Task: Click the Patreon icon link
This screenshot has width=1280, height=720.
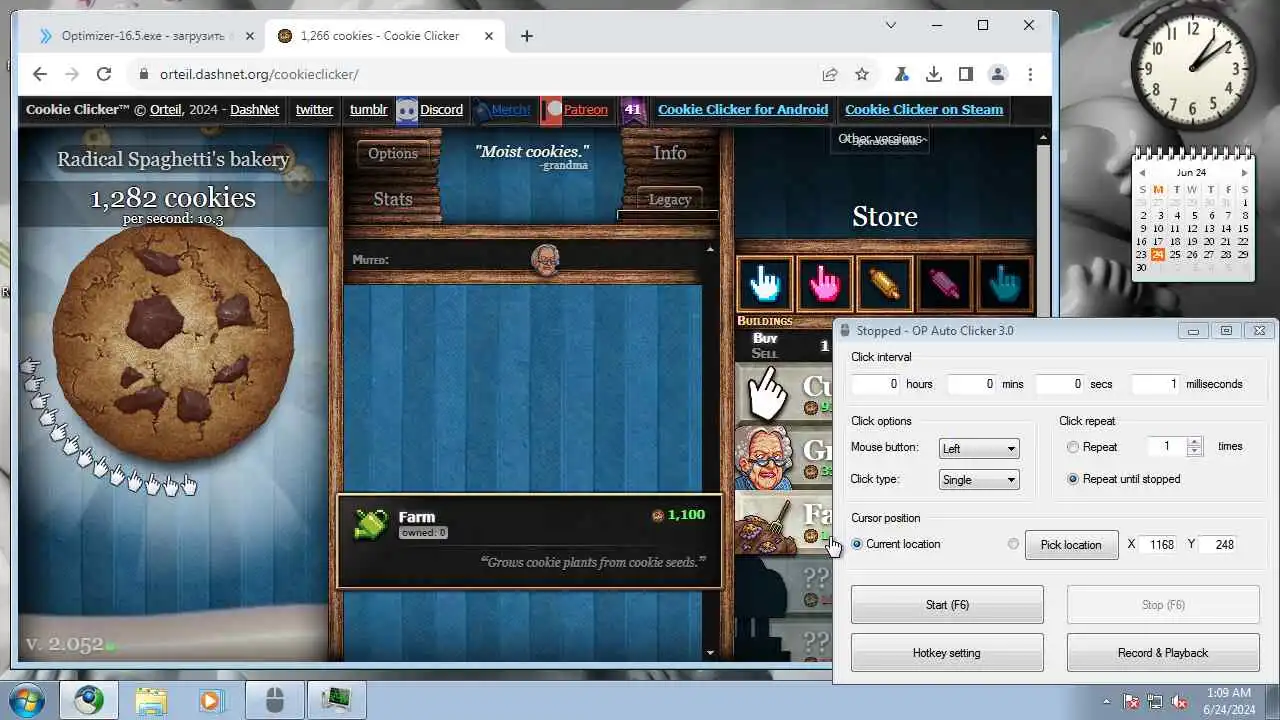Action: (551, 110)
